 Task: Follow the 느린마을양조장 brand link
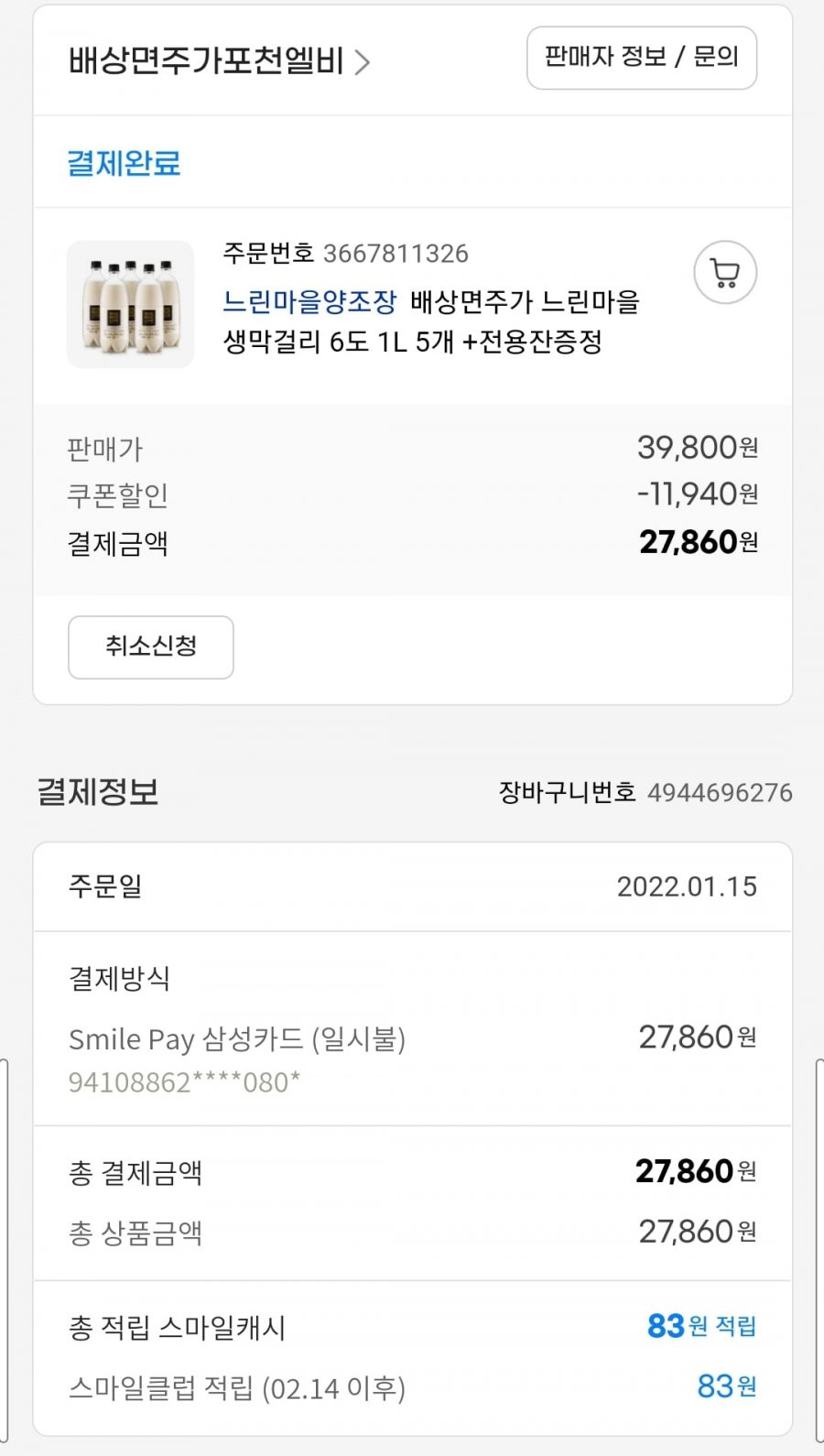coord(310,301)
